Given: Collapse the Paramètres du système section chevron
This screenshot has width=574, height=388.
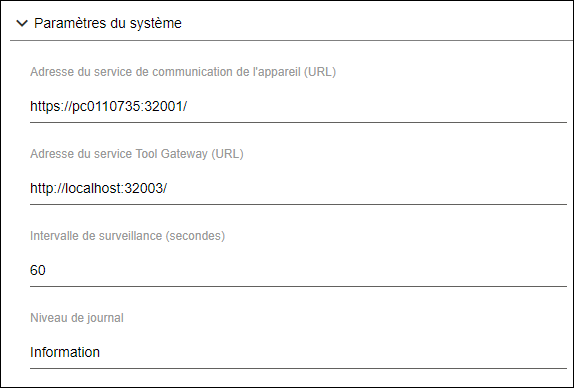Looking at the screenshot, I should point(22,23).
